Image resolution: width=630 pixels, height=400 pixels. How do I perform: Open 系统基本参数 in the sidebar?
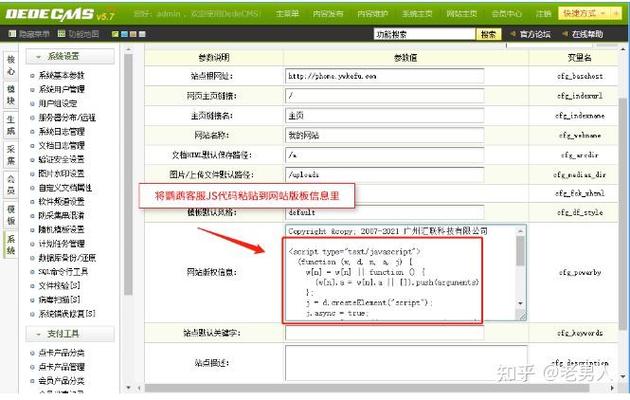point(61,75)
